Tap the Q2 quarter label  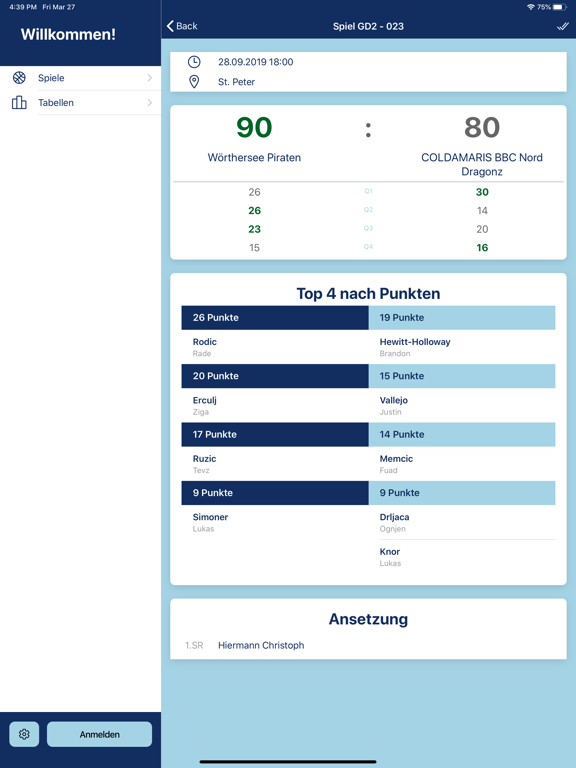point(368,210)
